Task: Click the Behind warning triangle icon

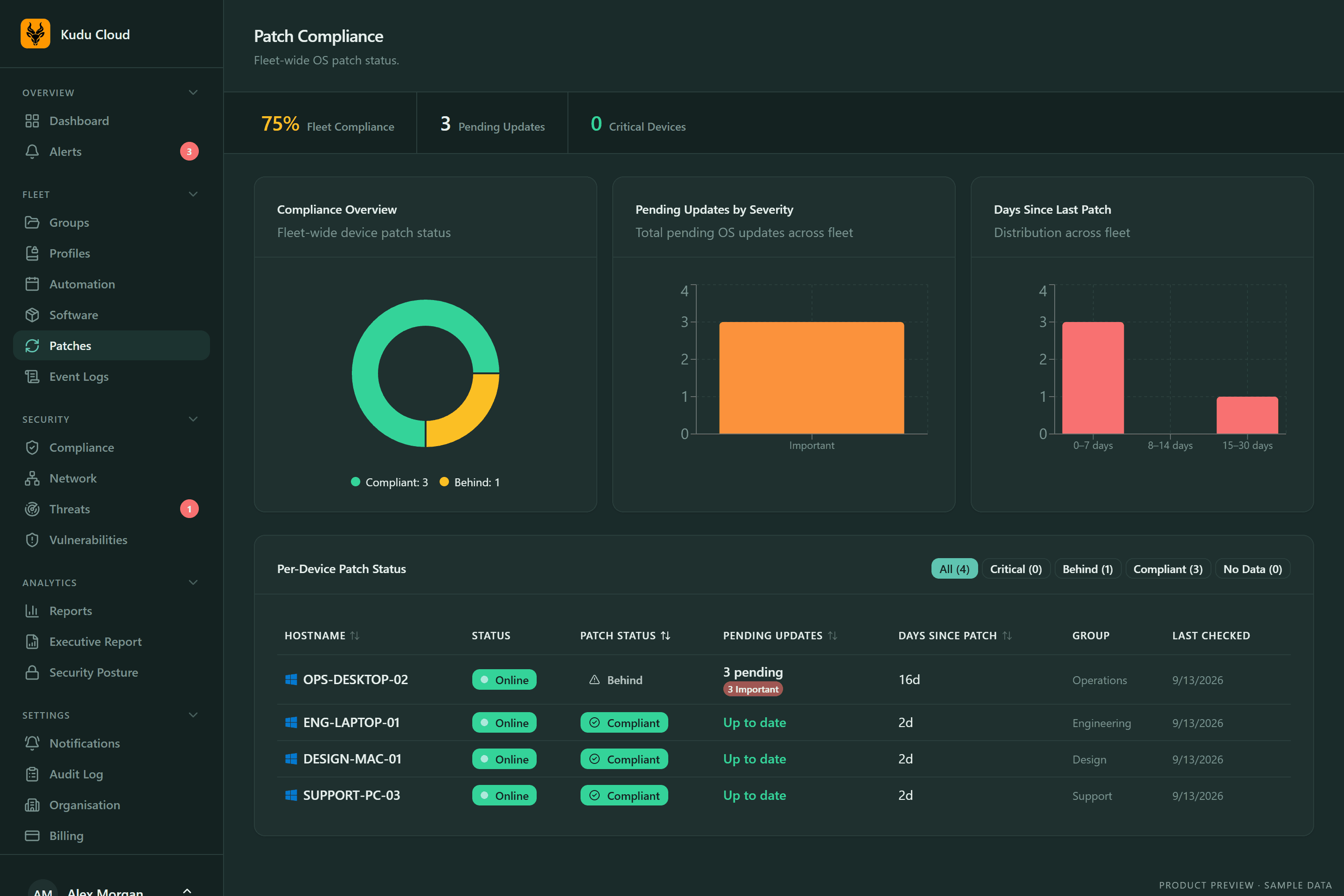Action: tap(594, 679)
